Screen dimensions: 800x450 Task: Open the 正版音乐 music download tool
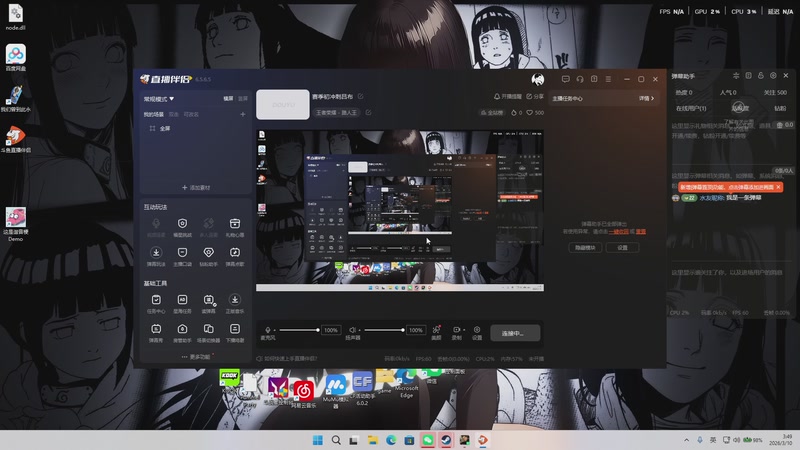click(235, 304)
